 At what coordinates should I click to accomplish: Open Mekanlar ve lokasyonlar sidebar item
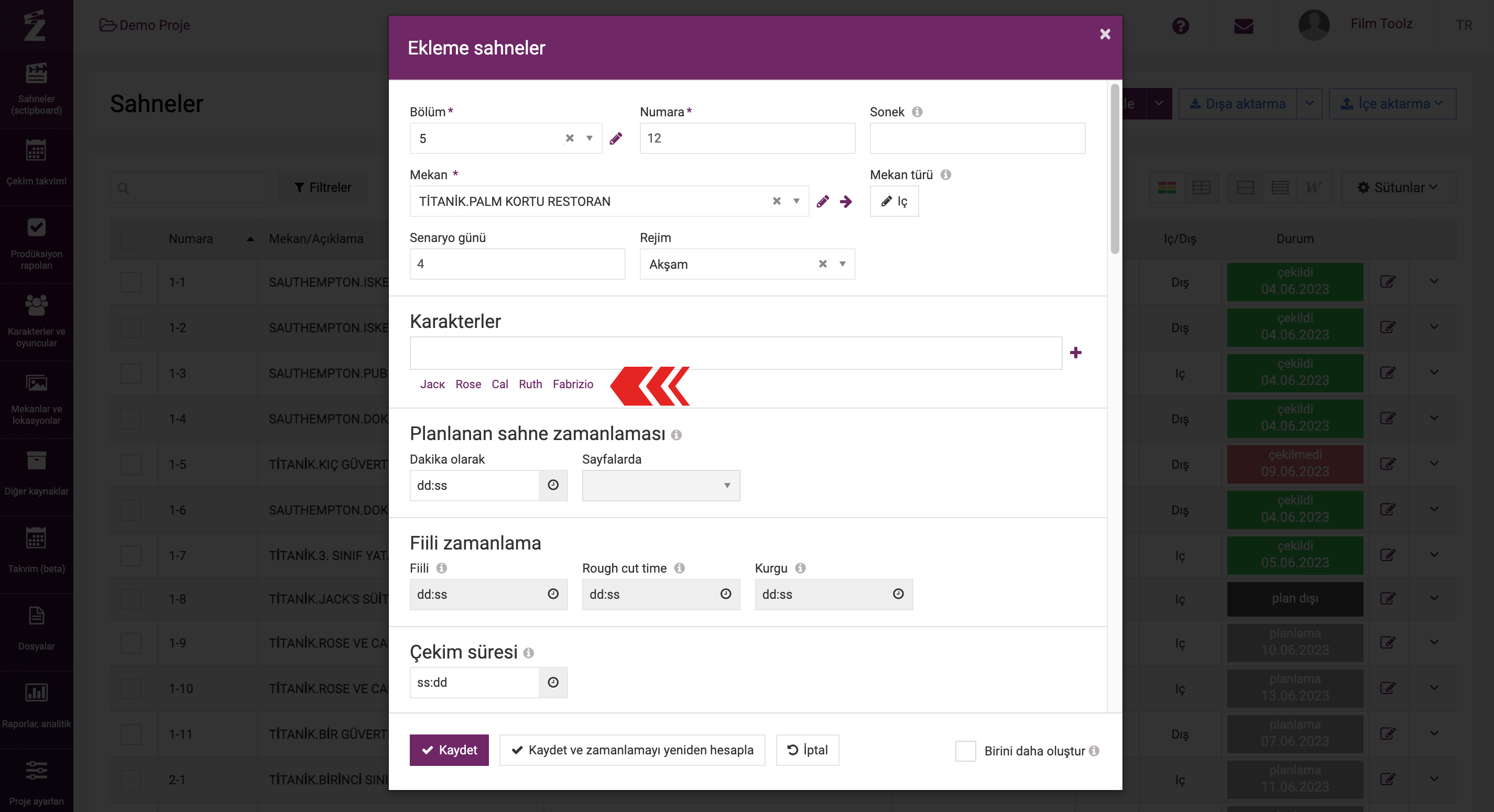click(x=37, y=400)
